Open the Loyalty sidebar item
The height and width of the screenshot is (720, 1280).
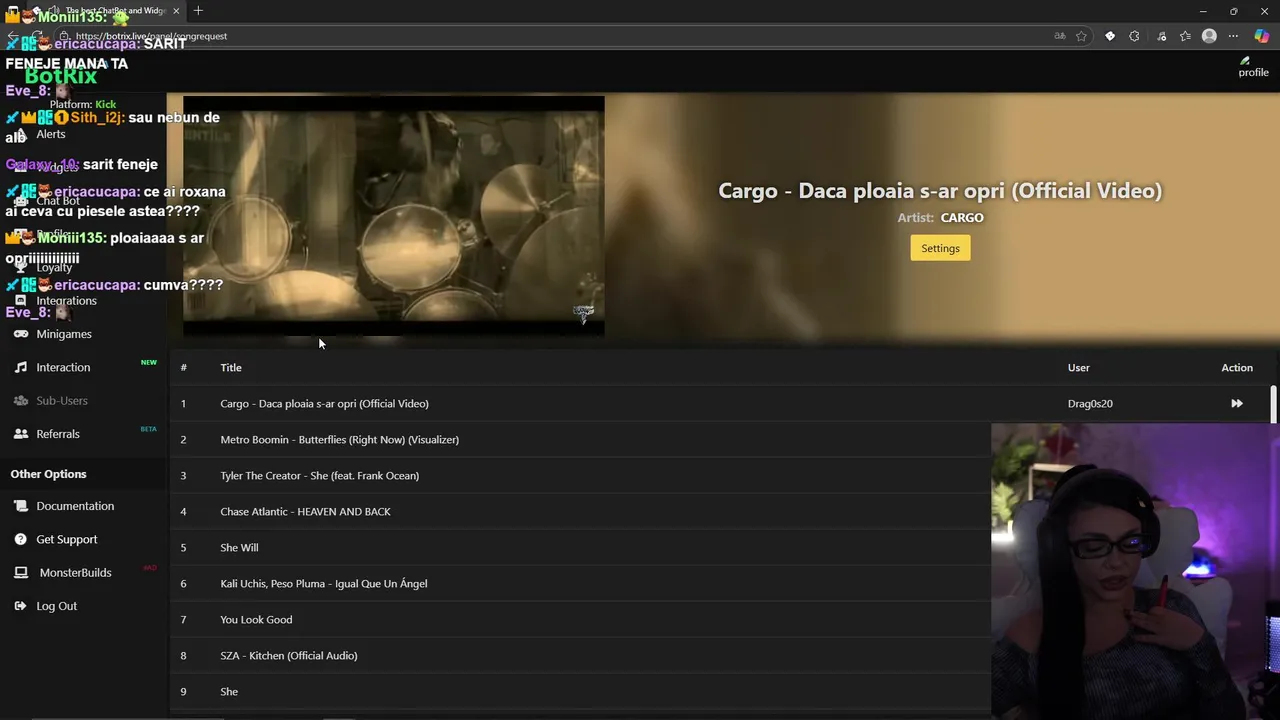click(54, 268)
